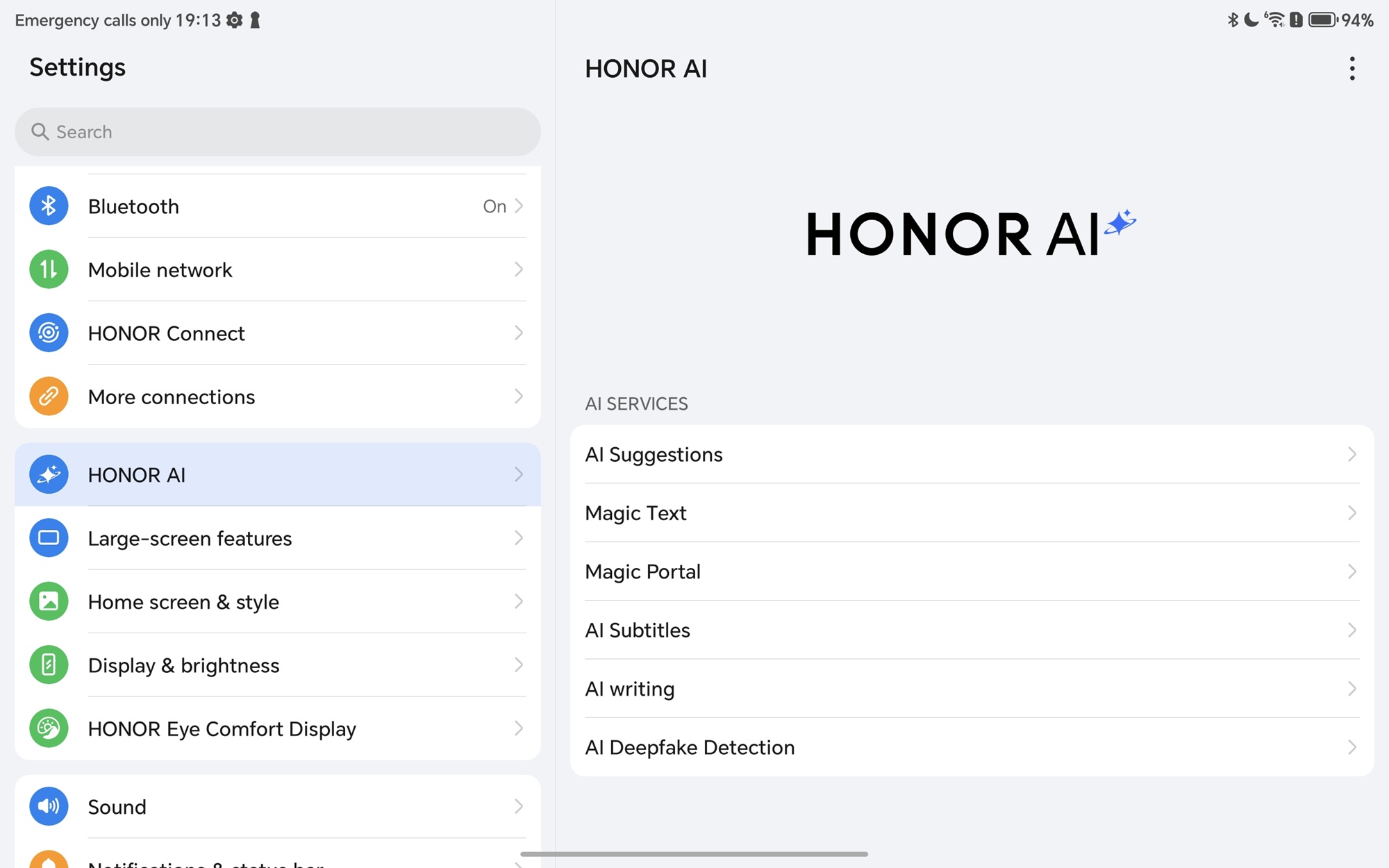Viewport: 1389px width, 868px height.
Task: Tap the HONOR Eye Comfort Display icon
Action: 49,728
